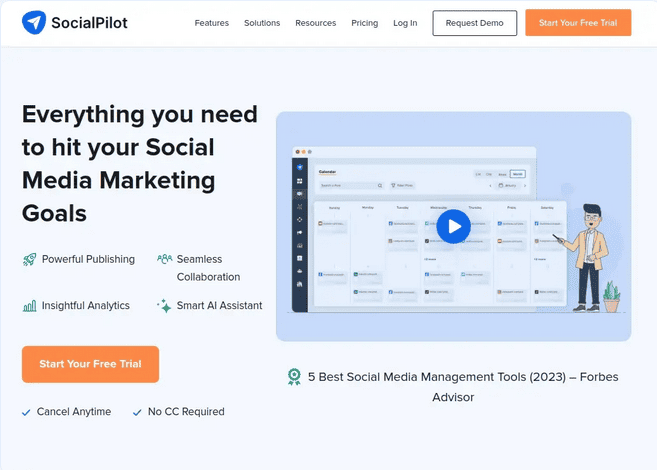Click the Insightful Analytics text
This screenshot has height=470, width=657.
tap(86, 306)
